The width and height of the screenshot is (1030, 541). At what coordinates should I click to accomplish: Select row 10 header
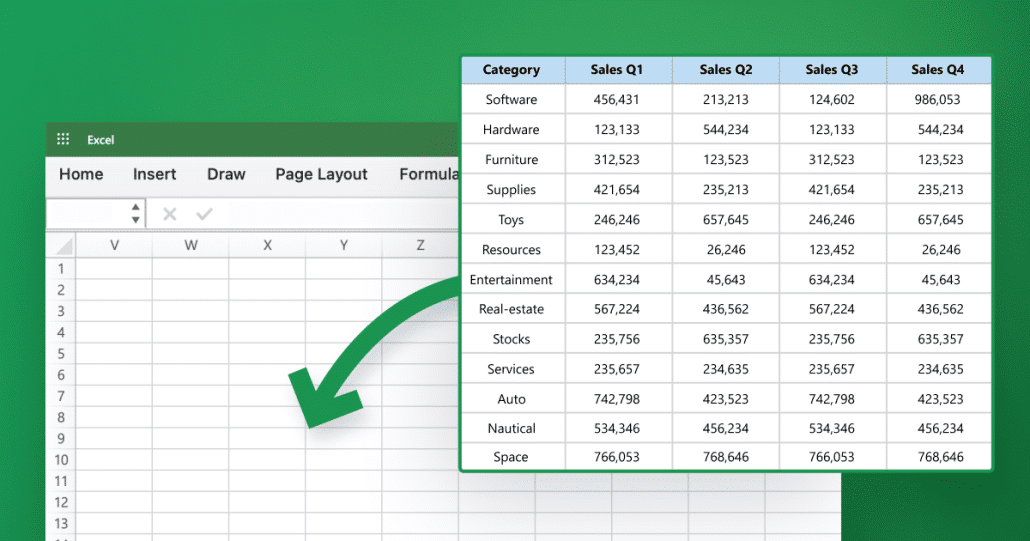click(61, 460)
